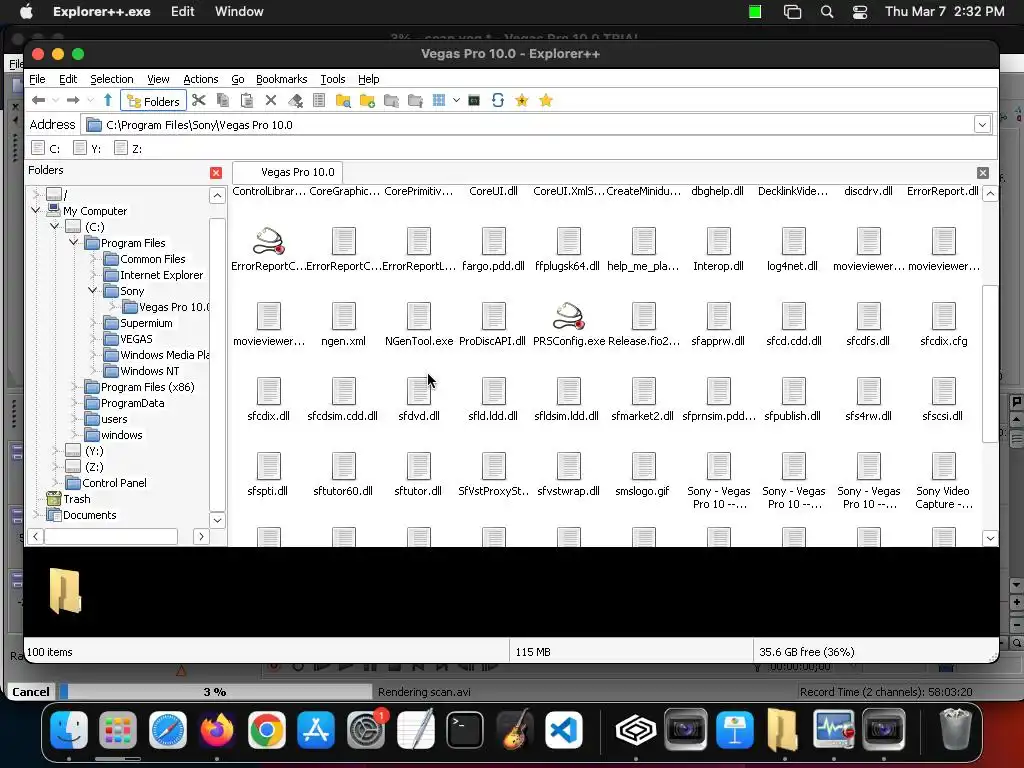This screenshot has width=1024, height=768.
Task: Select the ErrorReportClient stethoscope file icon
Action: click(268, 242)
